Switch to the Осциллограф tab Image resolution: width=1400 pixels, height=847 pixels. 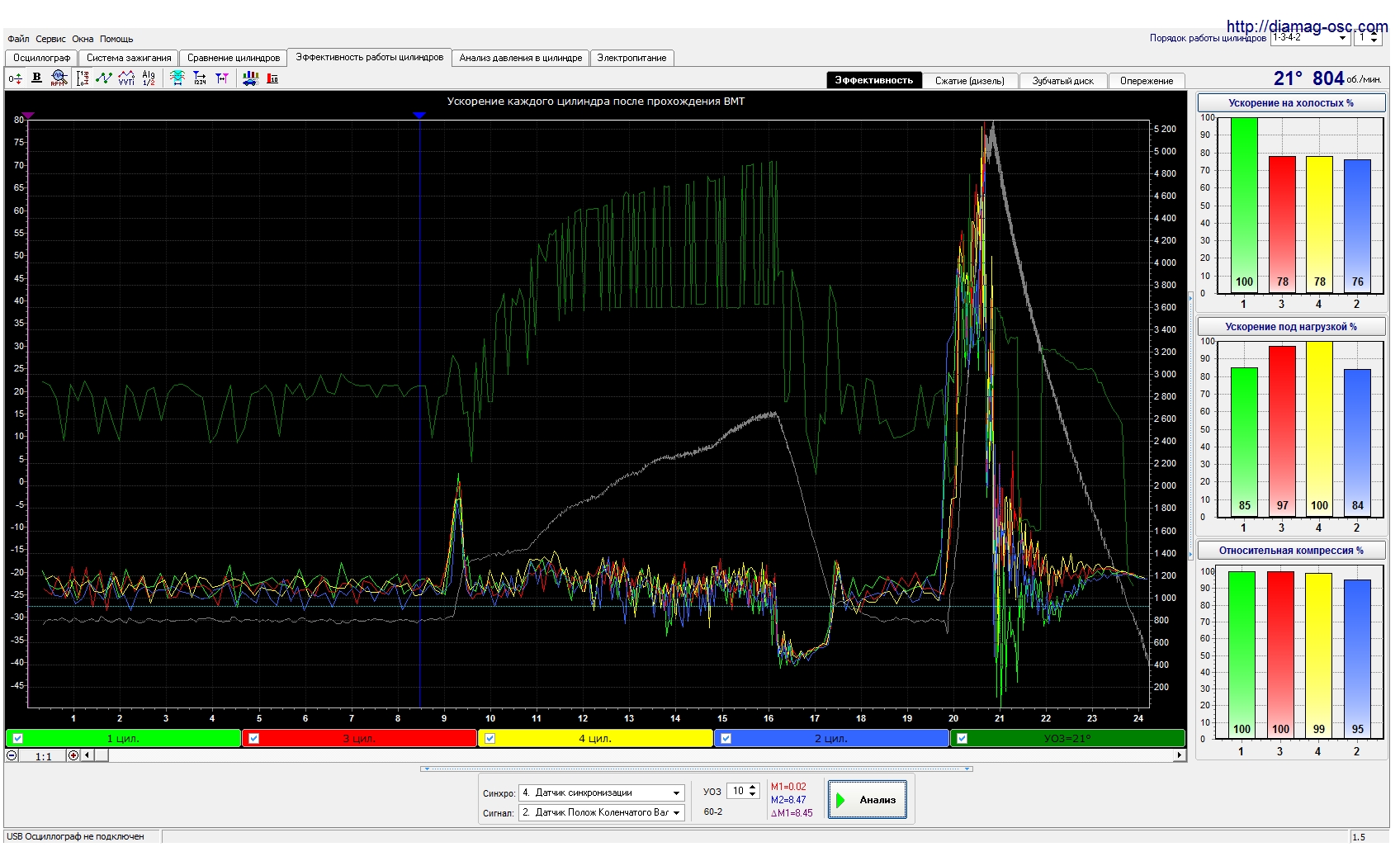41,58
